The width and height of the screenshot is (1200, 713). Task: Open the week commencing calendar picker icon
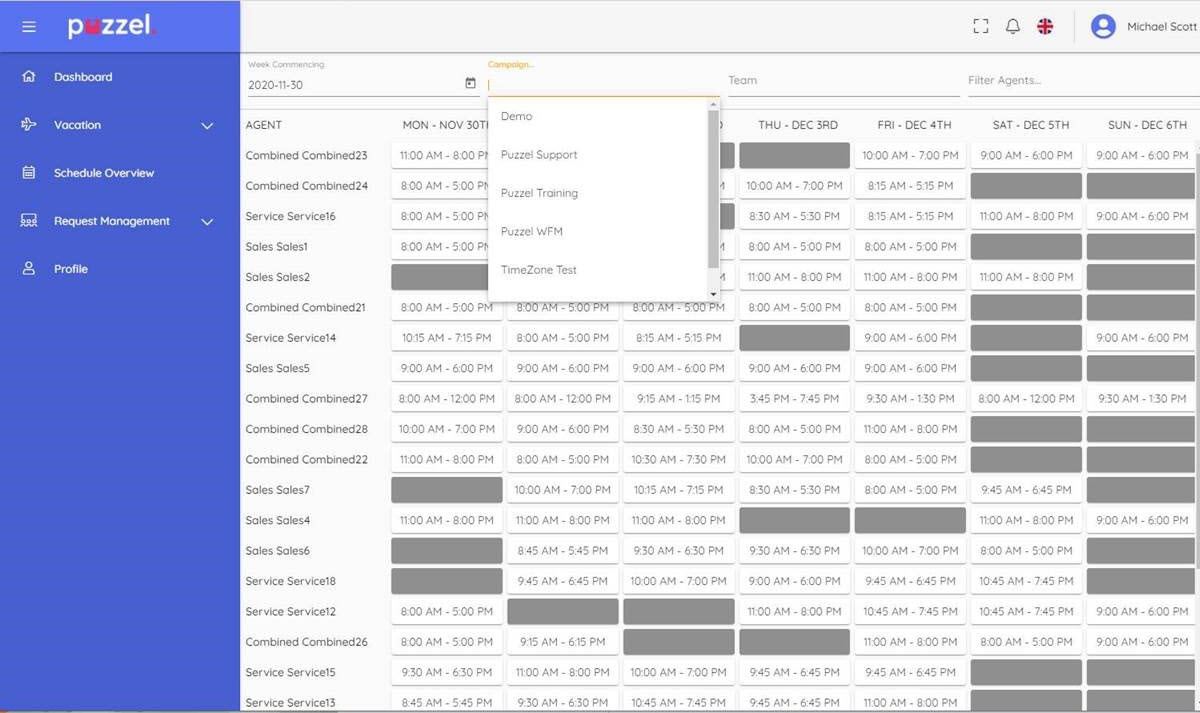pyautogui.click(x=471, y=84)
